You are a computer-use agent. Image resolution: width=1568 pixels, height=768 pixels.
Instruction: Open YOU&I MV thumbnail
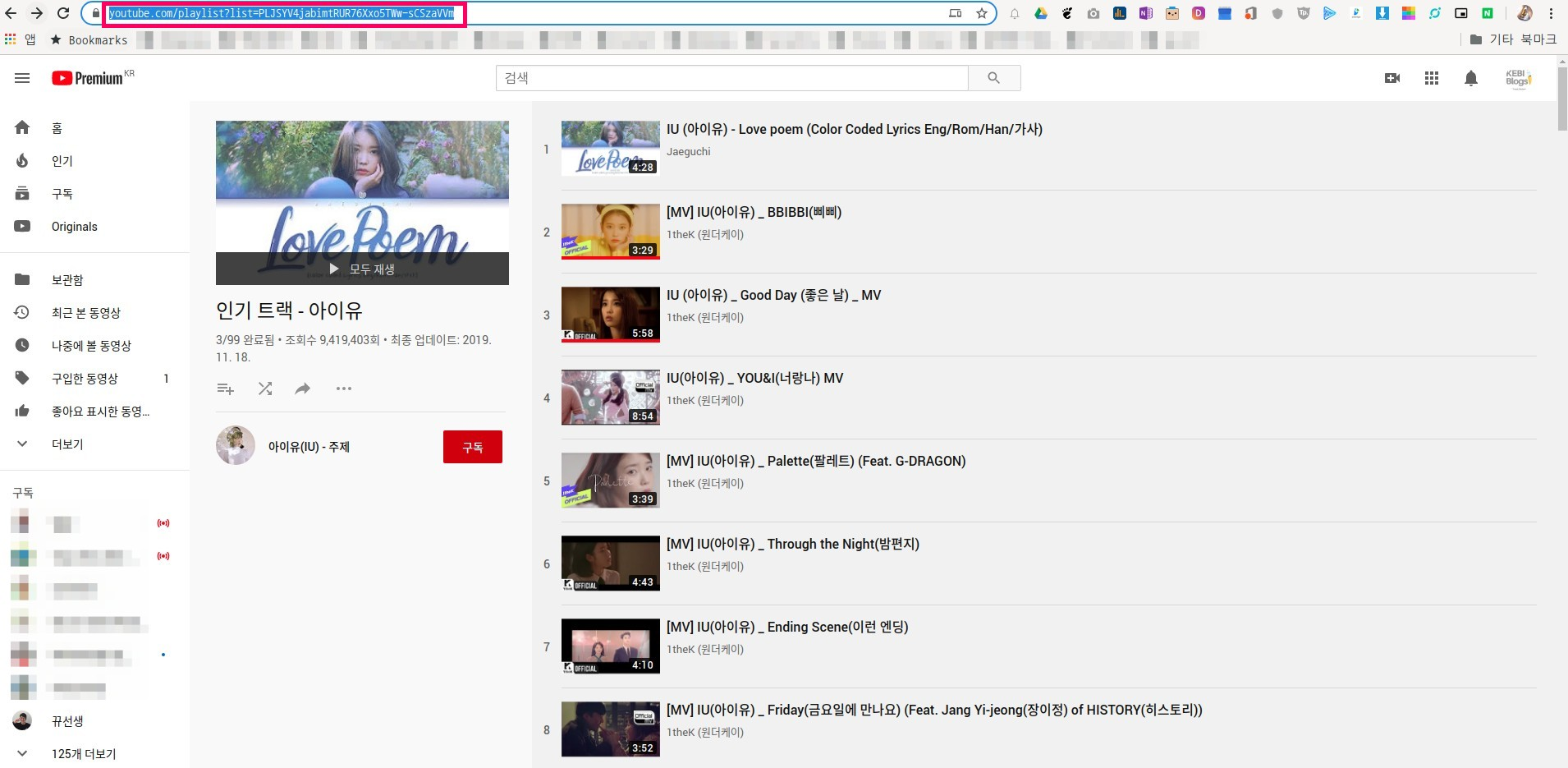pyautogui.click(x=611, y=398)
